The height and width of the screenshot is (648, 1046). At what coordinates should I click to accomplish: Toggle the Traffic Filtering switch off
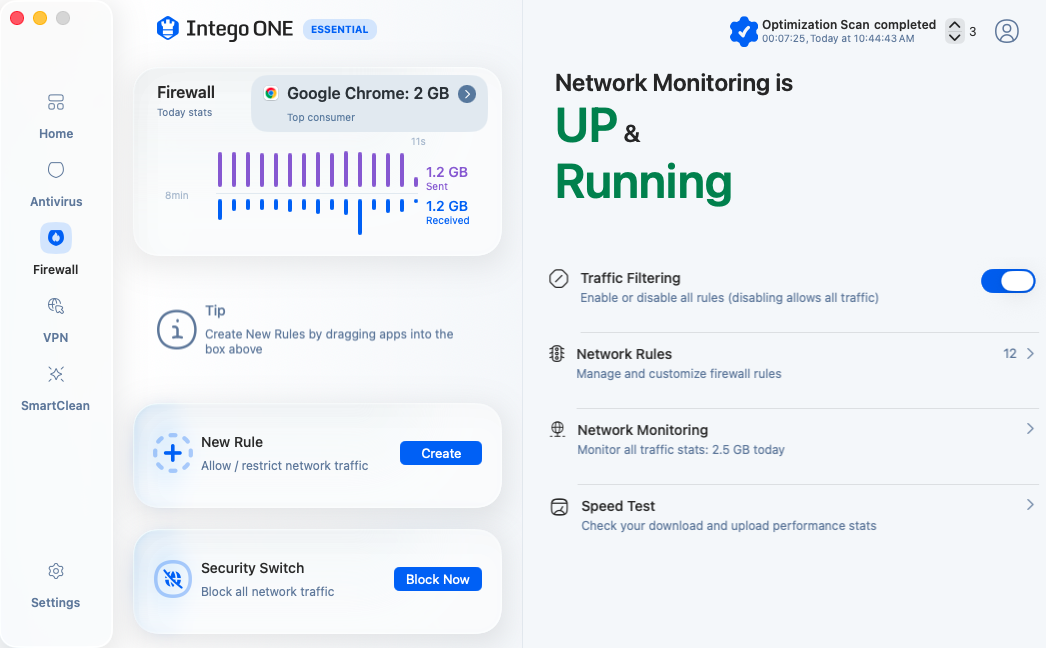1008,281
